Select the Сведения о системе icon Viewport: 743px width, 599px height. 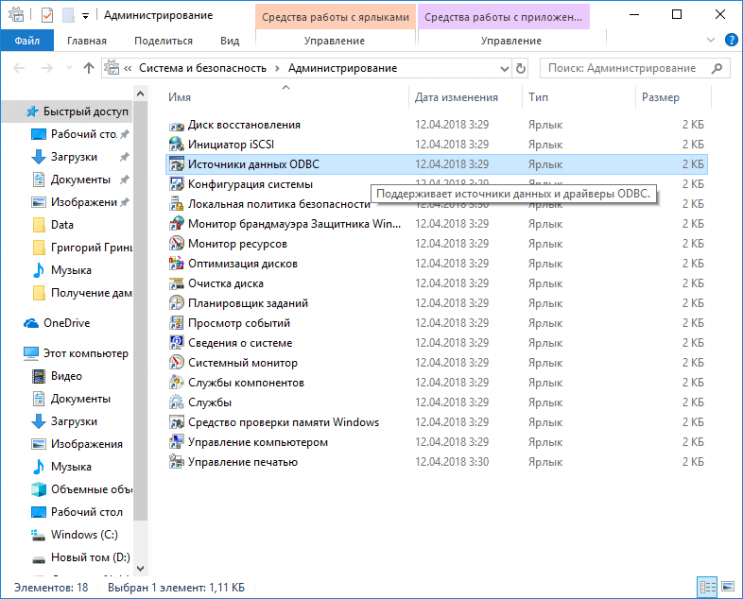tap(176, 343)
